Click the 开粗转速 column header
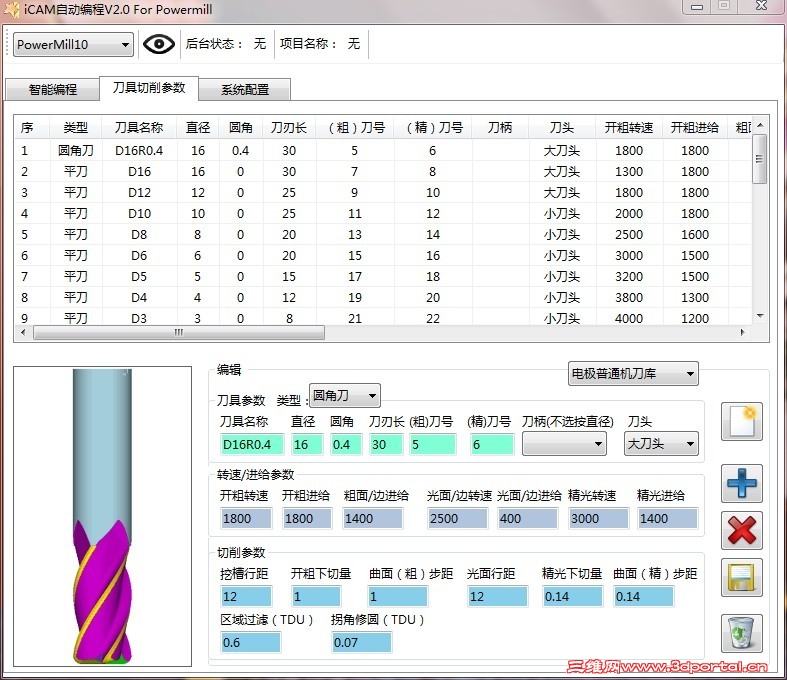Viewport: 787px width, 680px height. [629, 127]
